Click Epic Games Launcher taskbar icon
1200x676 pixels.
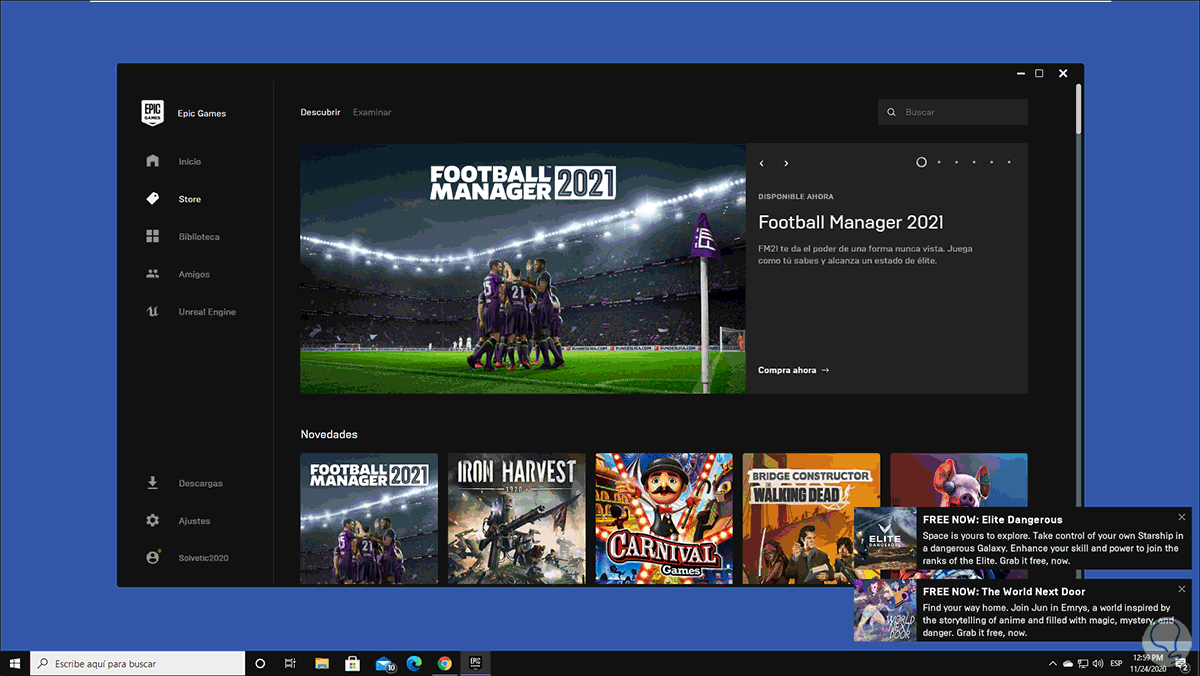tap(476, 663)
